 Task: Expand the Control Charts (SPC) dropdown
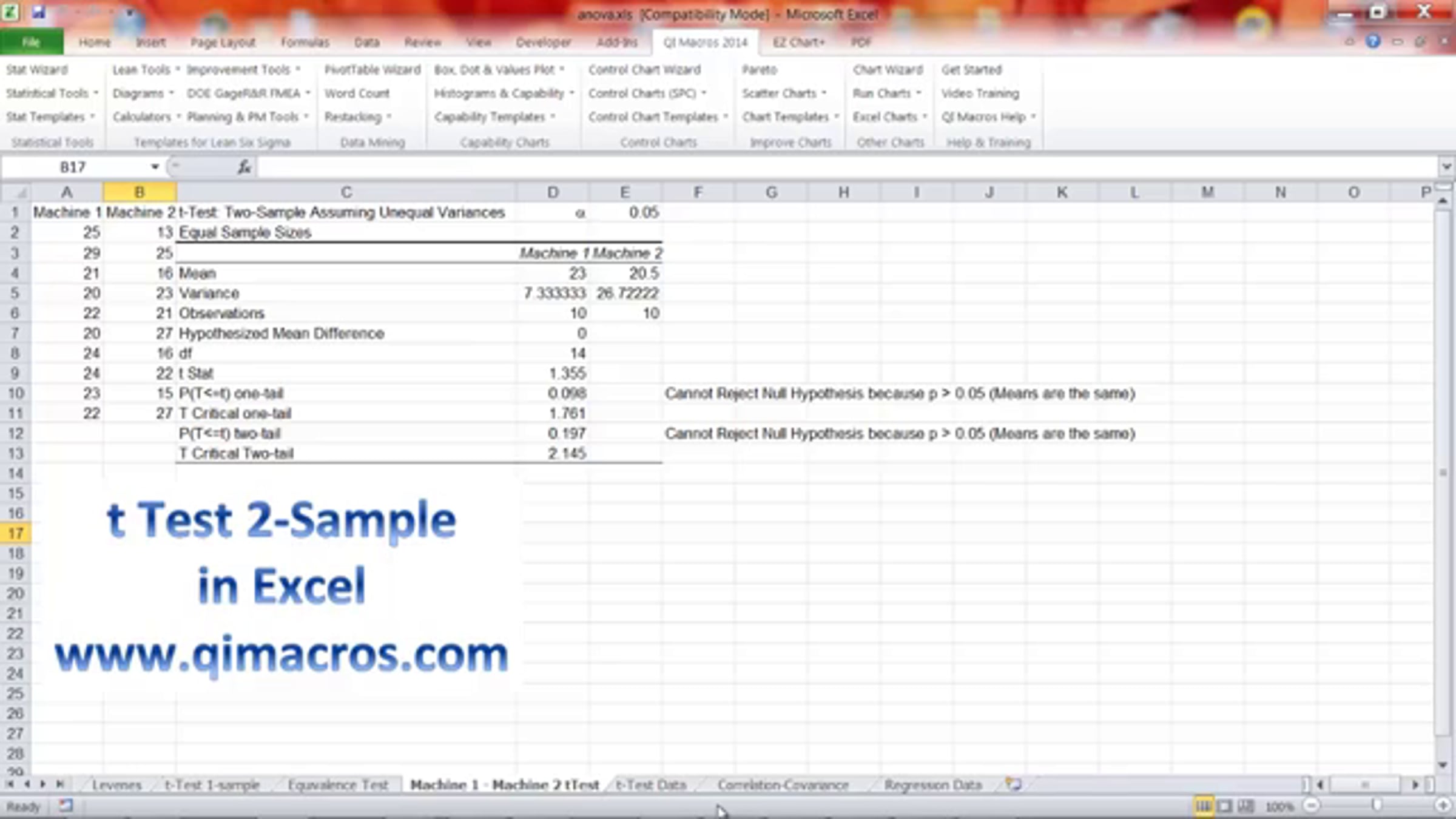click(647, 93)
